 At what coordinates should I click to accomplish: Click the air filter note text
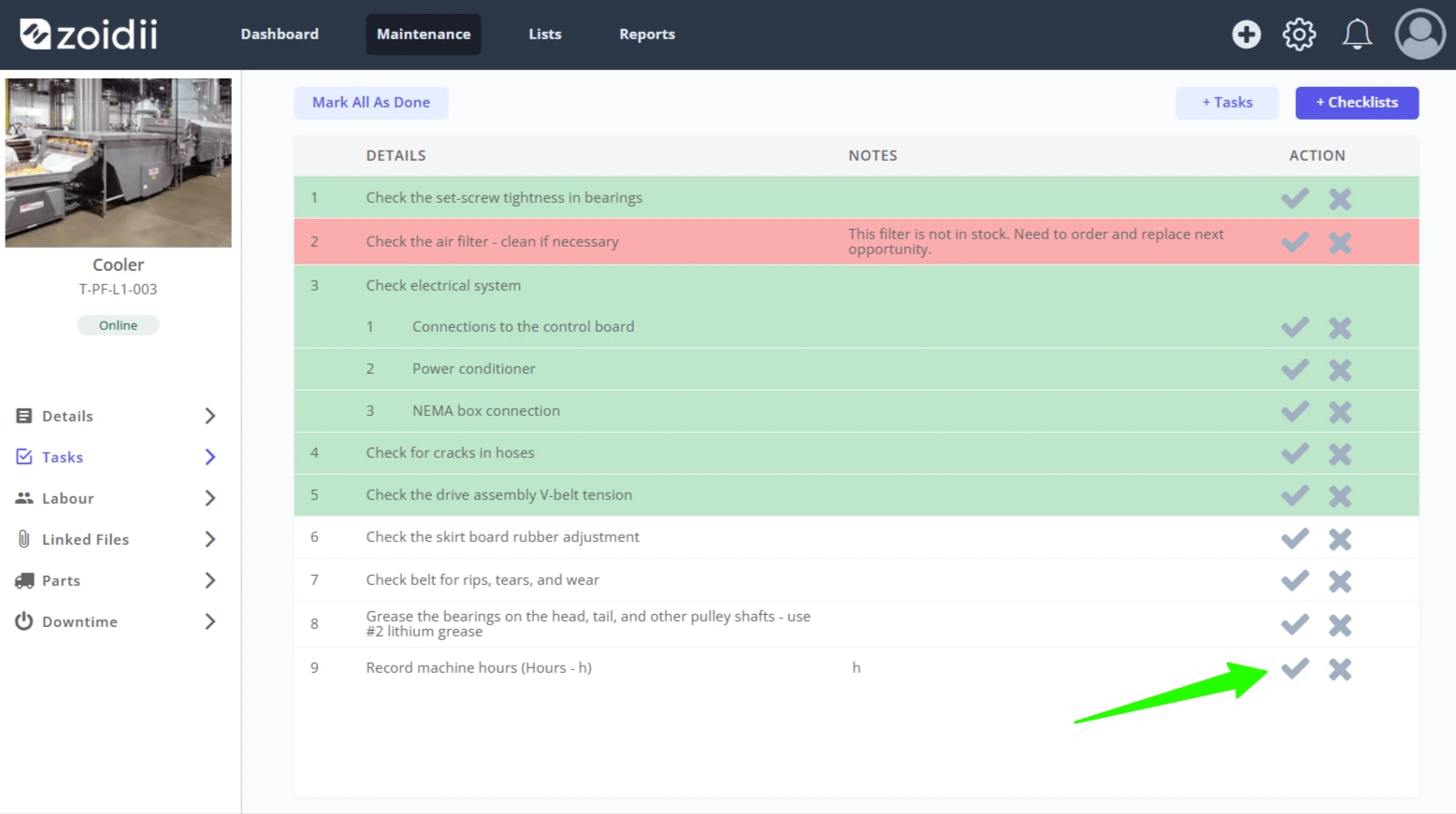[x=1036, y=241]
